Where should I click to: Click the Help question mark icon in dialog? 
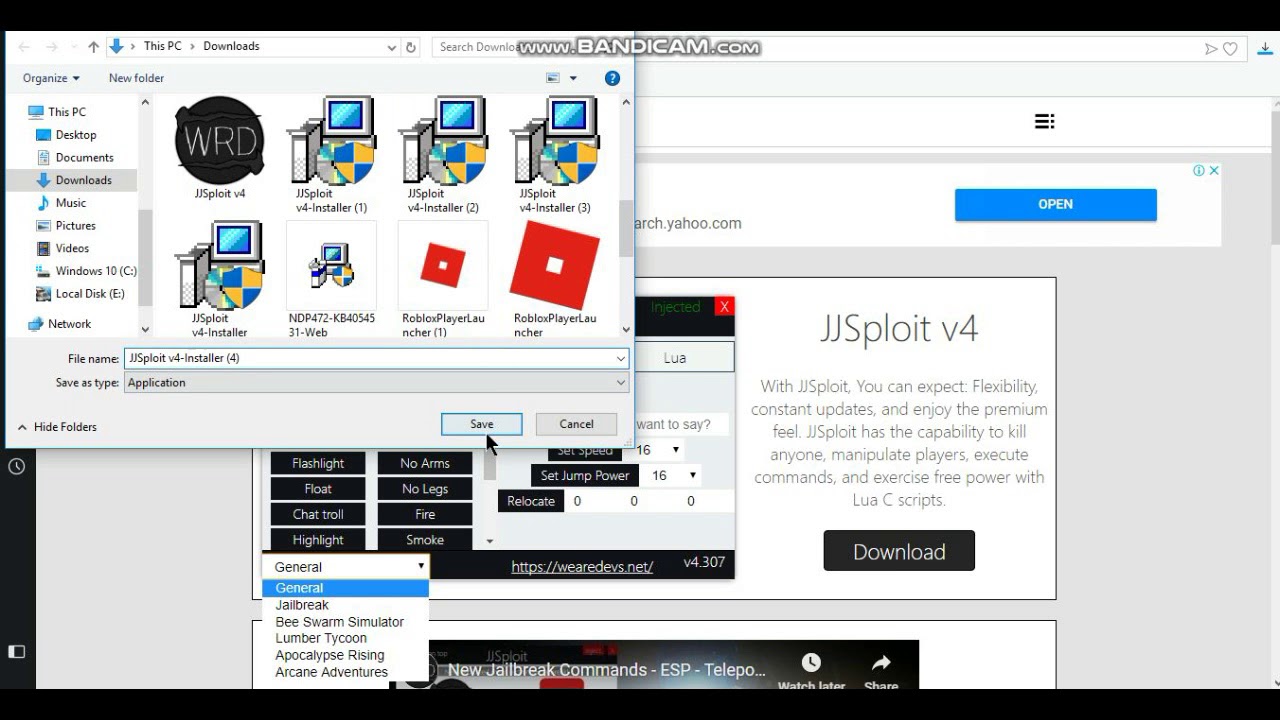click(x=612, y=78)
